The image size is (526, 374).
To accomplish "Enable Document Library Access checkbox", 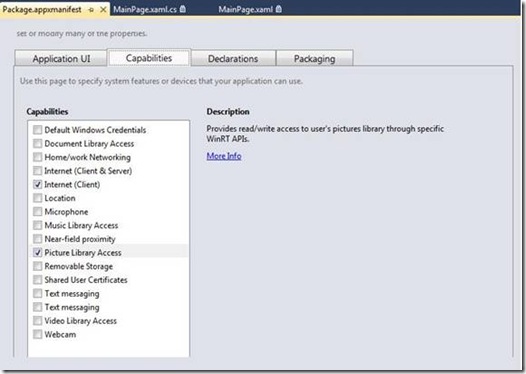I will click(38, 144).
